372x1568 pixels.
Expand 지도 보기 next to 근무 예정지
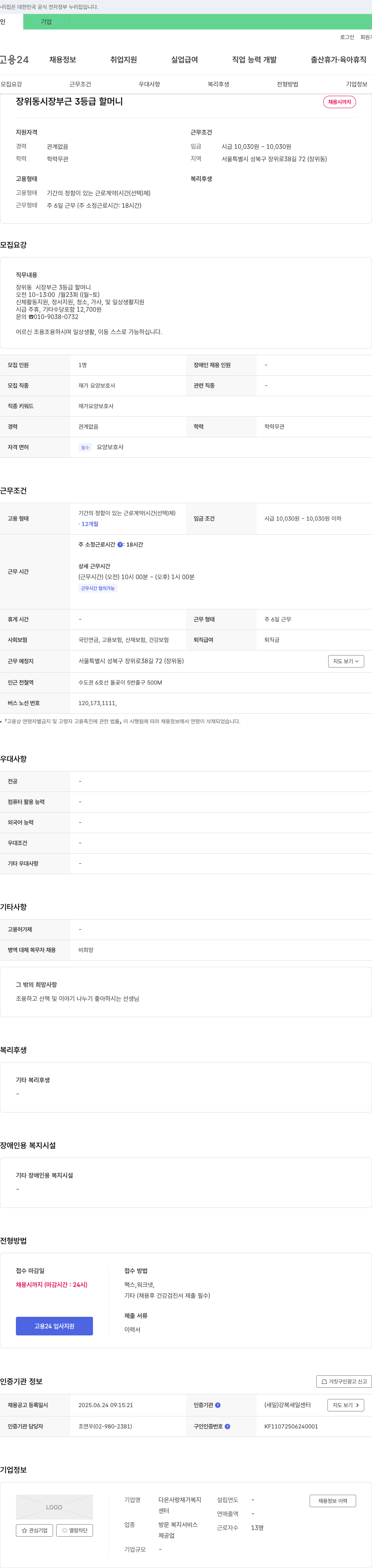click(346, 661)
